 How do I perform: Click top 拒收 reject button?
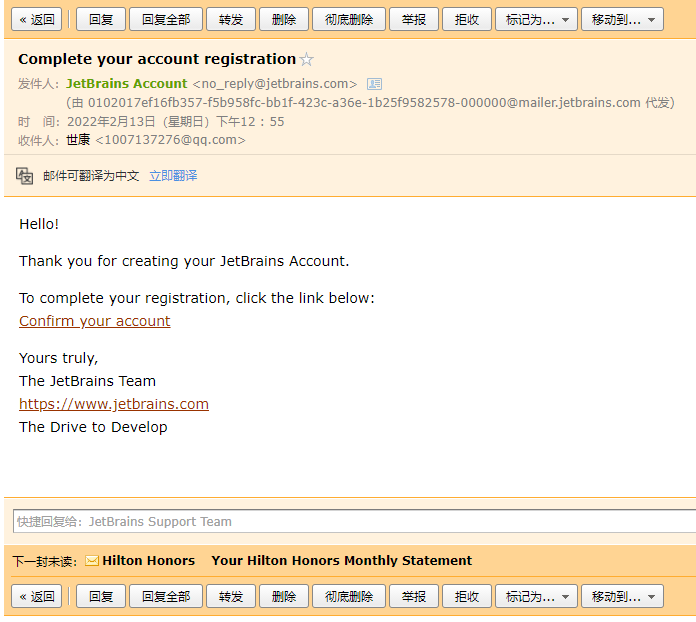point(467,20)
